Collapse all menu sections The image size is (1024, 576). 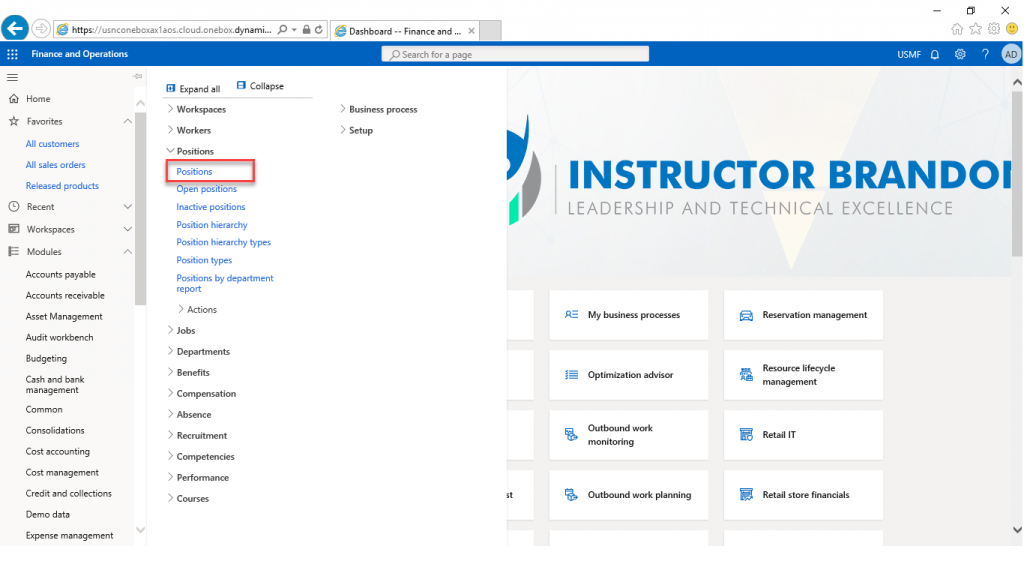click(x=260, y=86)
